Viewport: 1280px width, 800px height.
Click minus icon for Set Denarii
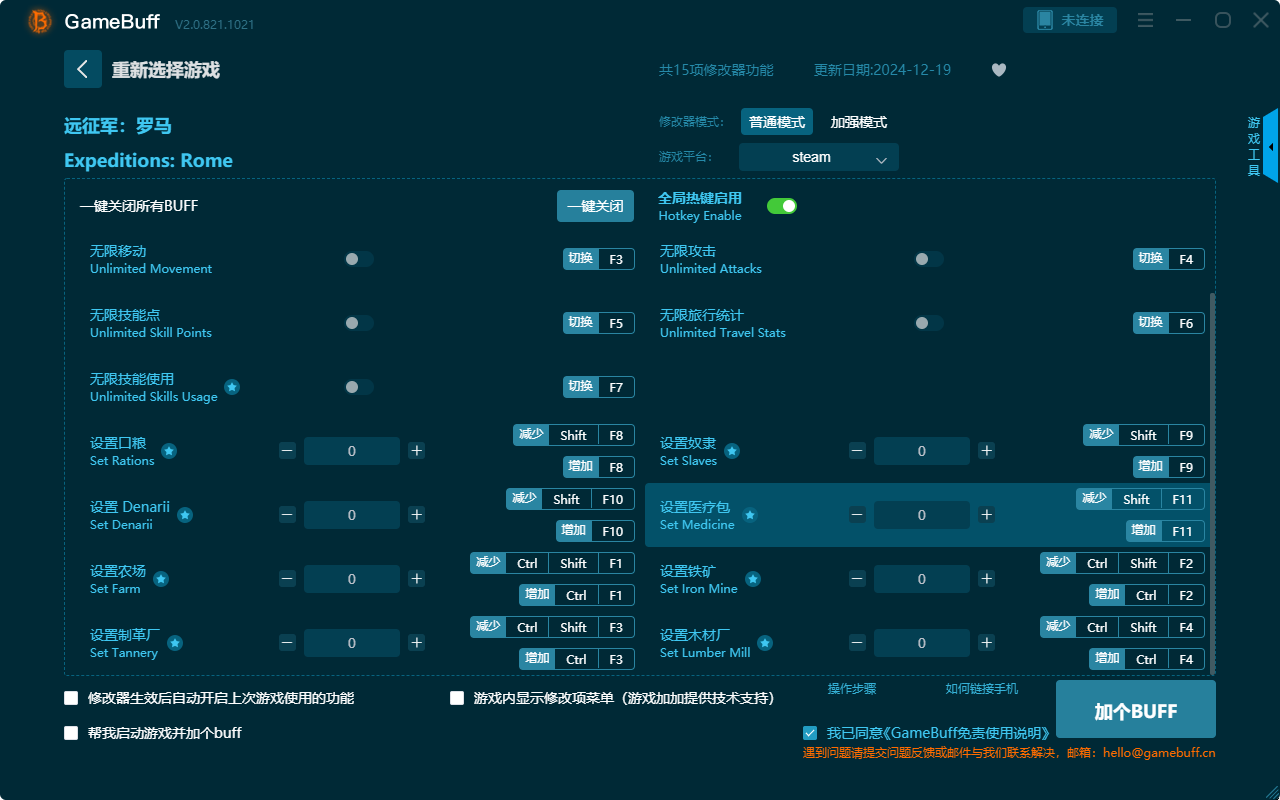point(287,515)
